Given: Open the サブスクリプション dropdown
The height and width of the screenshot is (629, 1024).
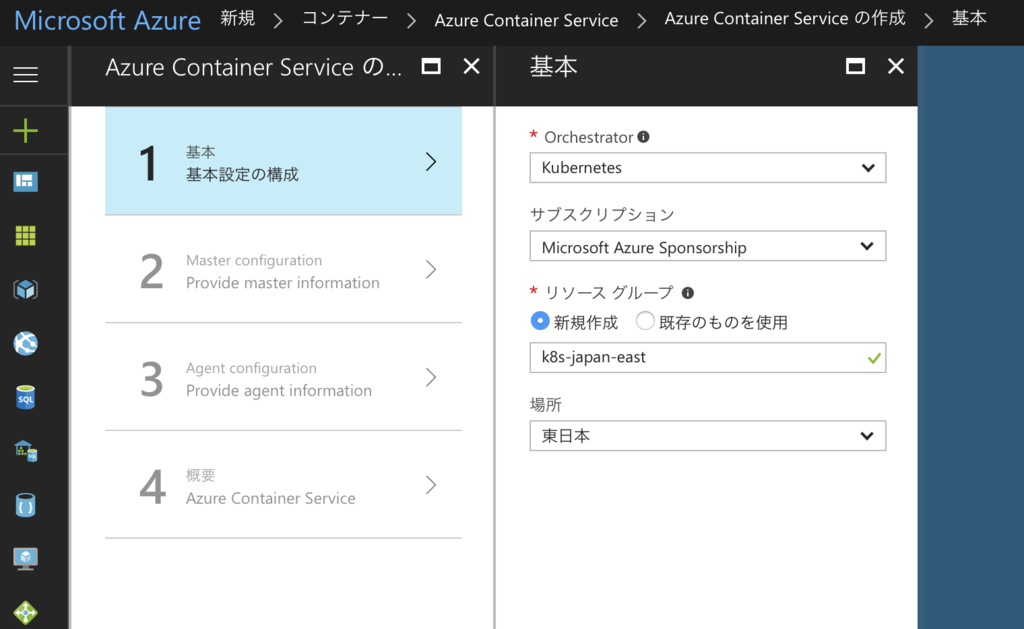Looking at the screenshot, I should 707,247.
